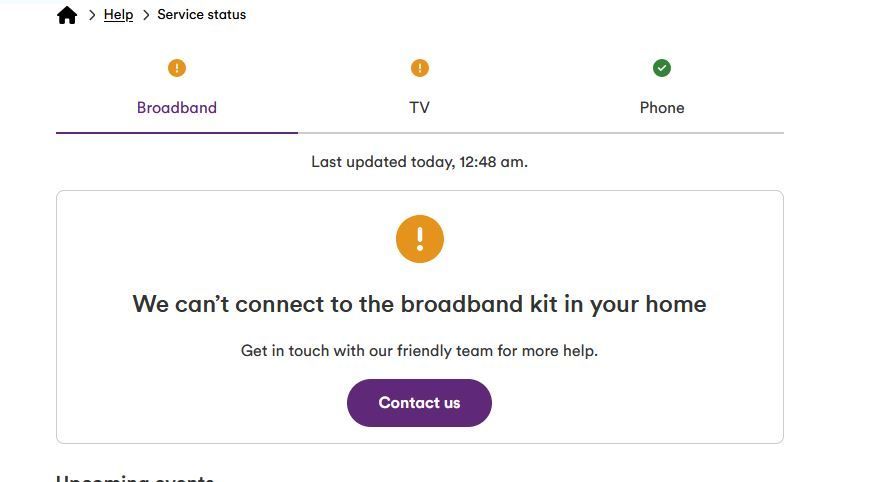Click the orange warning icon above Broadband
Screen dimensions: 871x482
(x=177, y=68)
